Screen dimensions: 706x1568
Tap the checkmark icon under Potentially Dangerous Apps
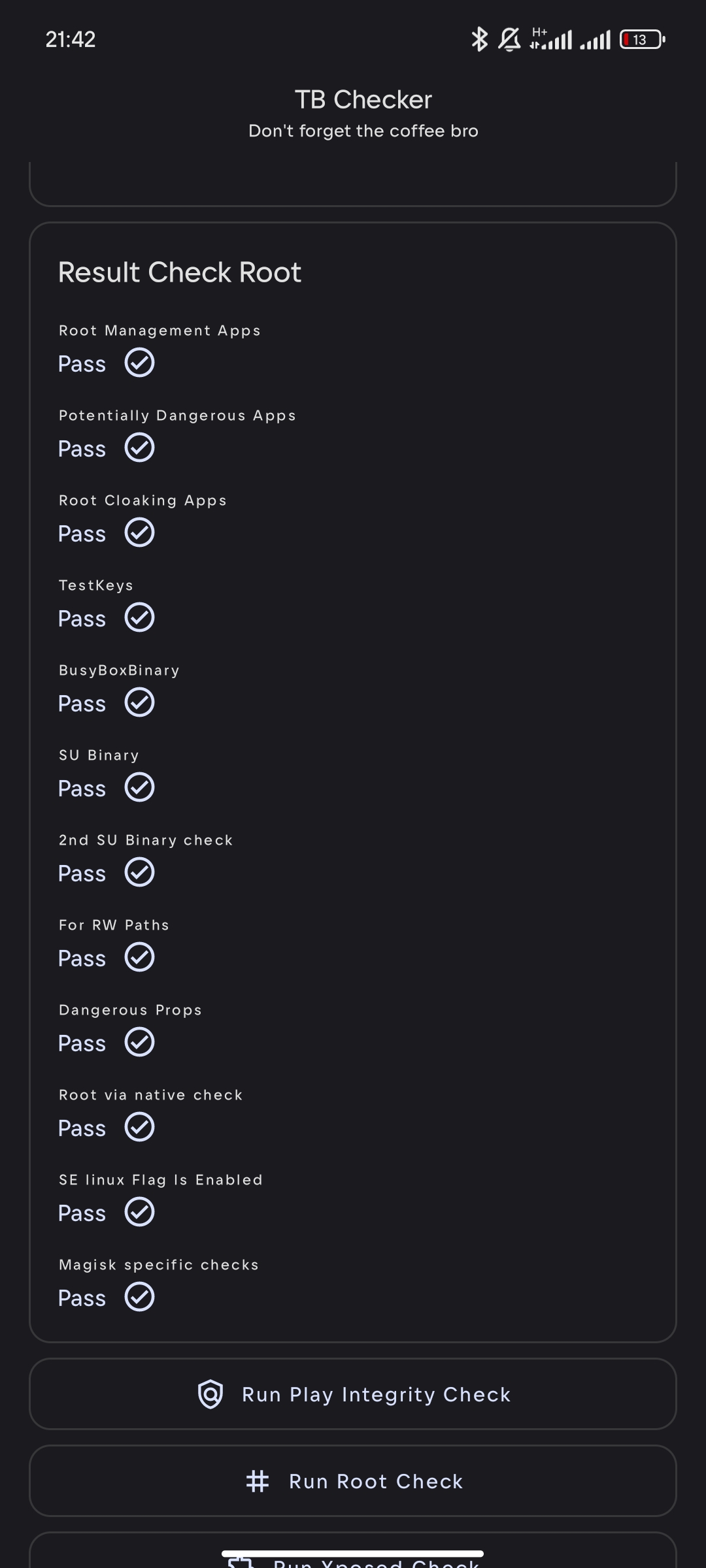139,448
